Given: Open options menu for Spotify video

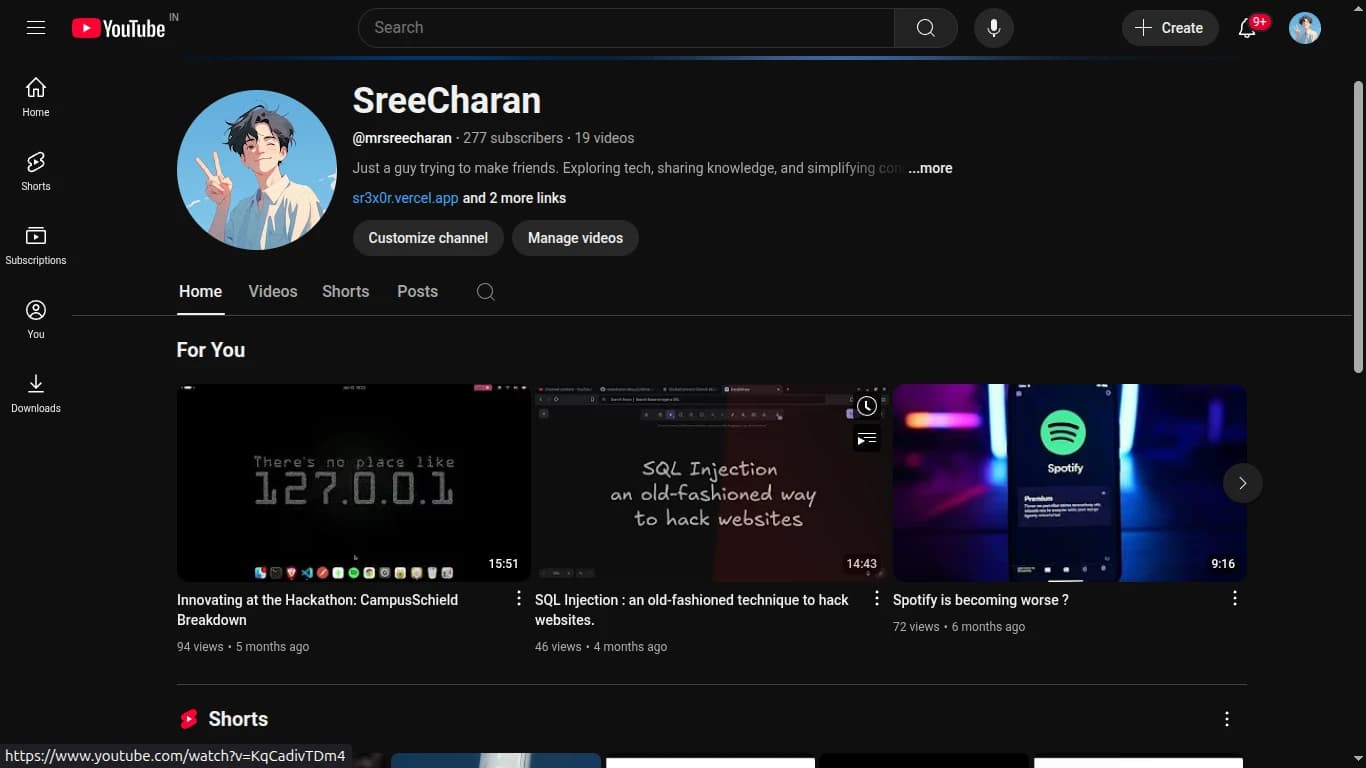Looking at the screenshot, I should point(1234,598).
